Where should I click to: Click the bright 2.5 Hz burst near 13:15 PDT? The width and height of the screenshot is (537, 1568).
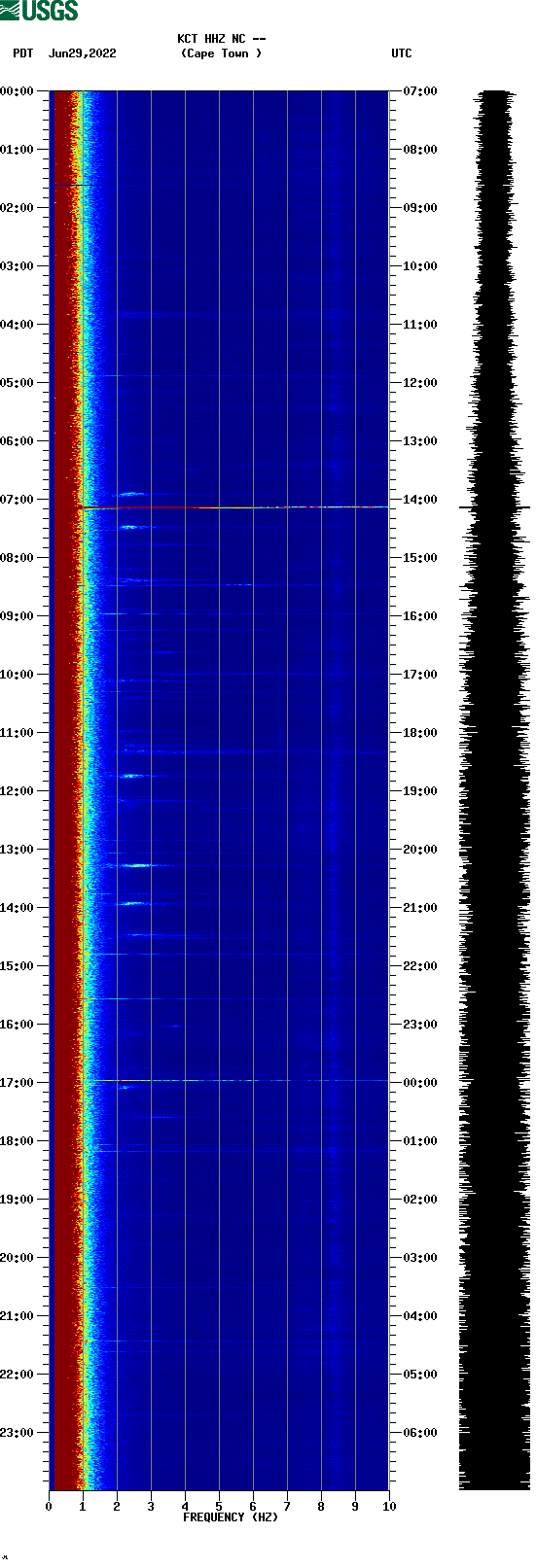point(134,865)
